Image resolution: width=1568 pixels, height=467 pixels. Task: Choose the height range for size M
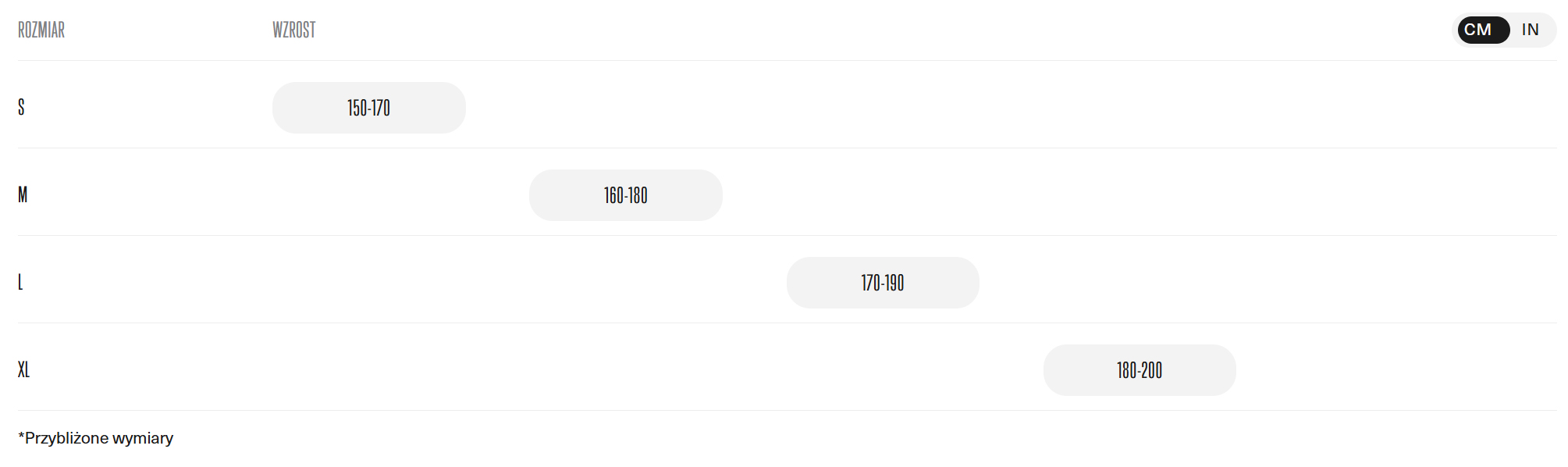point(625,195)
